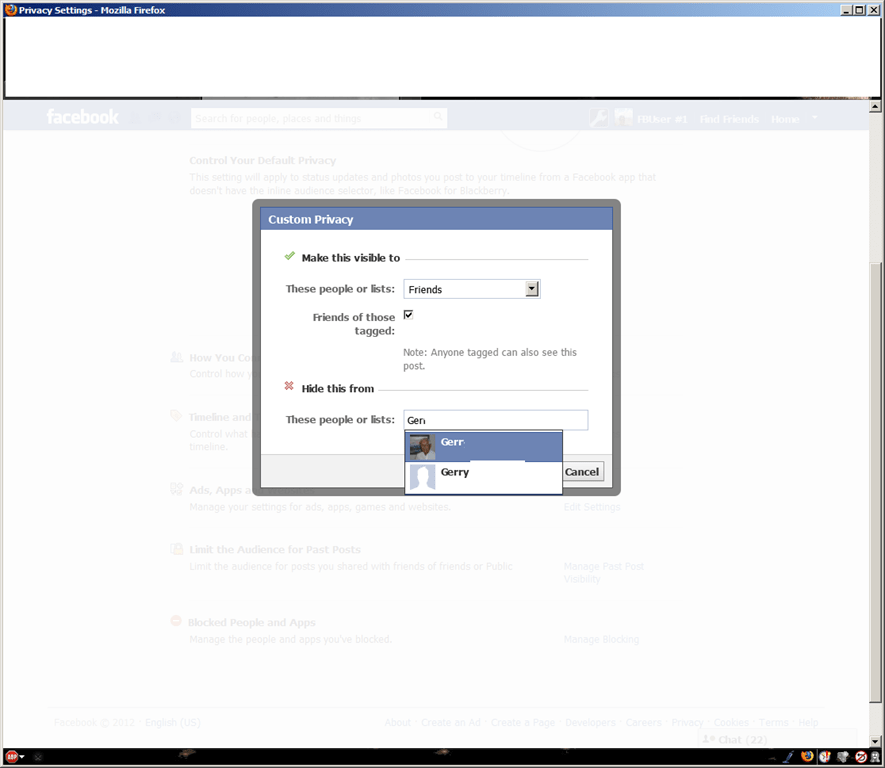Viewport: 885px width, 768px height.
Task: Open Firefox from the Windows taskbar
Action: coord(806,756)
